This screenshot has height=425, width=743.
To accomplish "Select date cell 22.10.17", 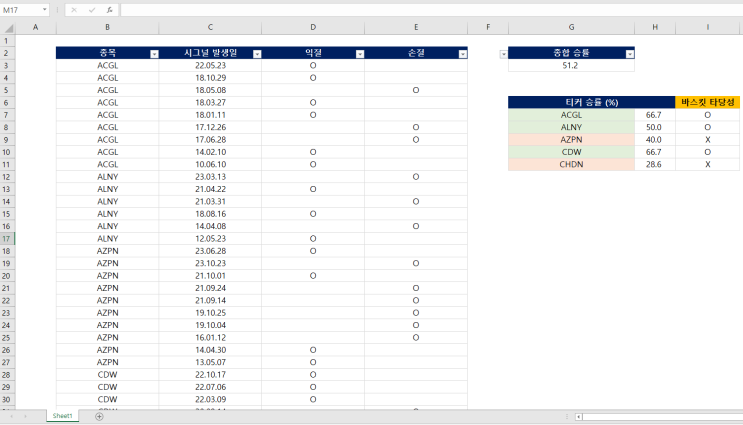I will point(210,375).
